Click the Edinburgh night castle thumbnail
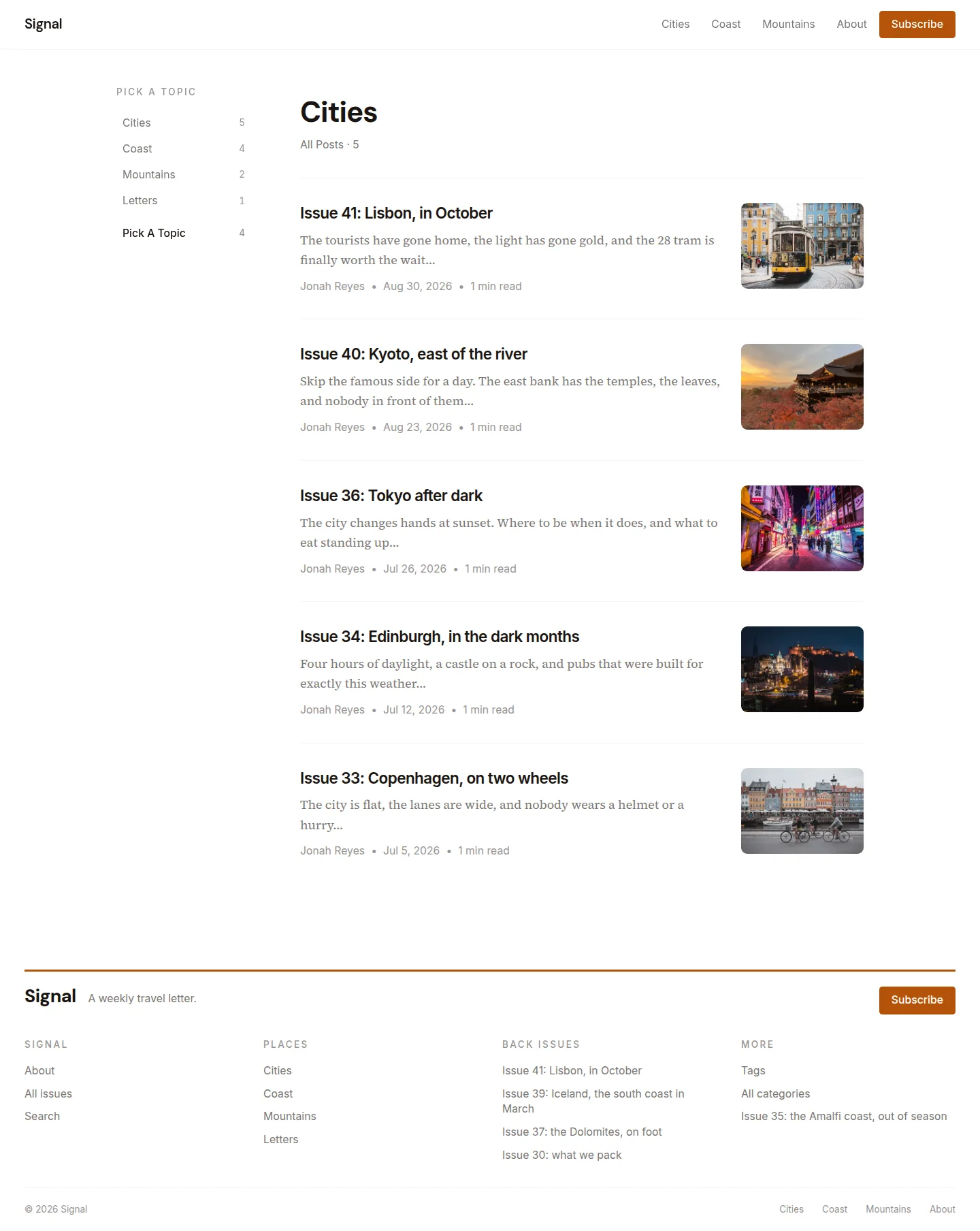Viewport: 980px width, 1231px height. pos(802,669)
